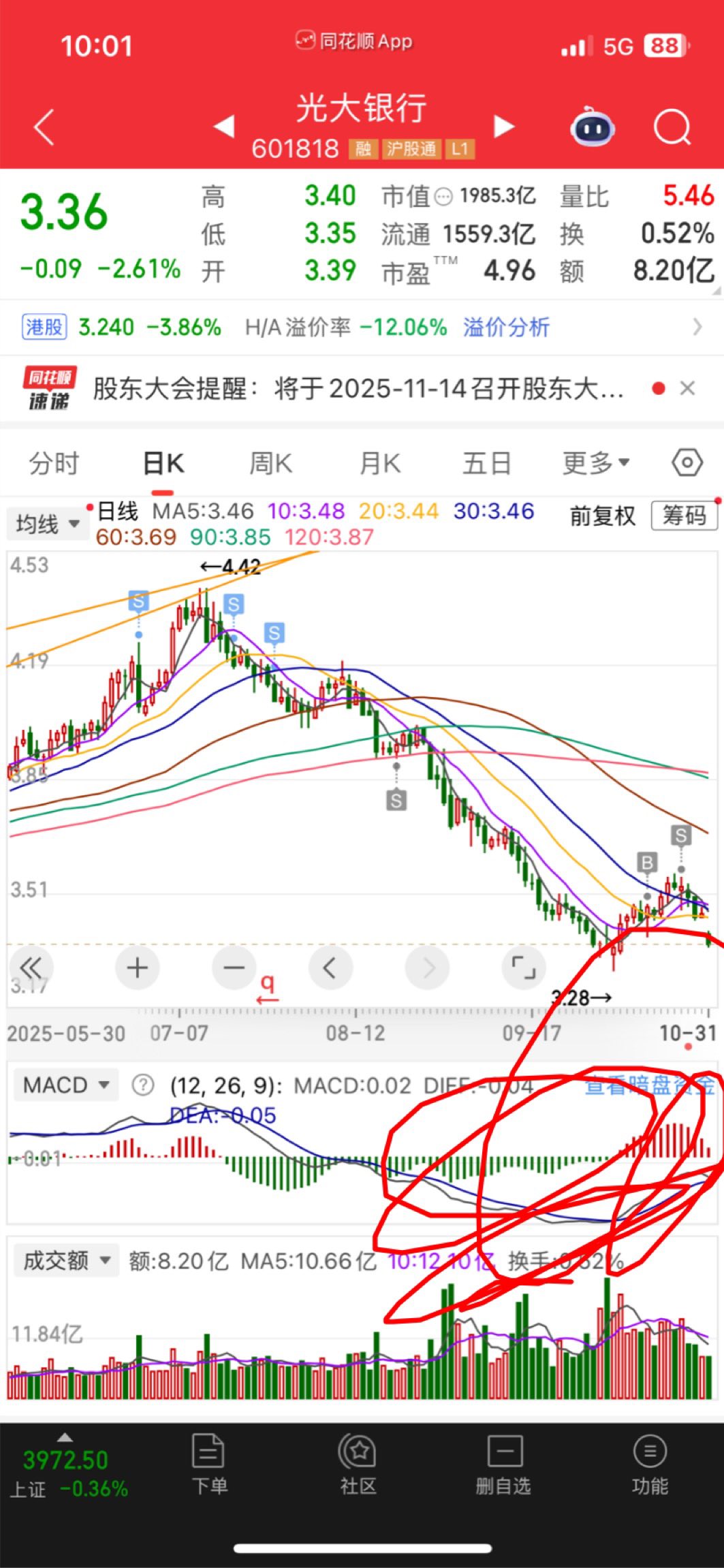Expand the 港股 quote row chevron
Viewport: 724px width, 1568px height.
[697, 327]
